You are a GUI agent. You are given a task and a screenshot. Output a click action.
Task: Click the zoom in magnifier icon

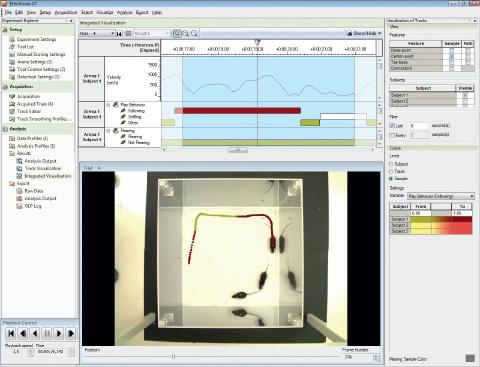[186, 33]
